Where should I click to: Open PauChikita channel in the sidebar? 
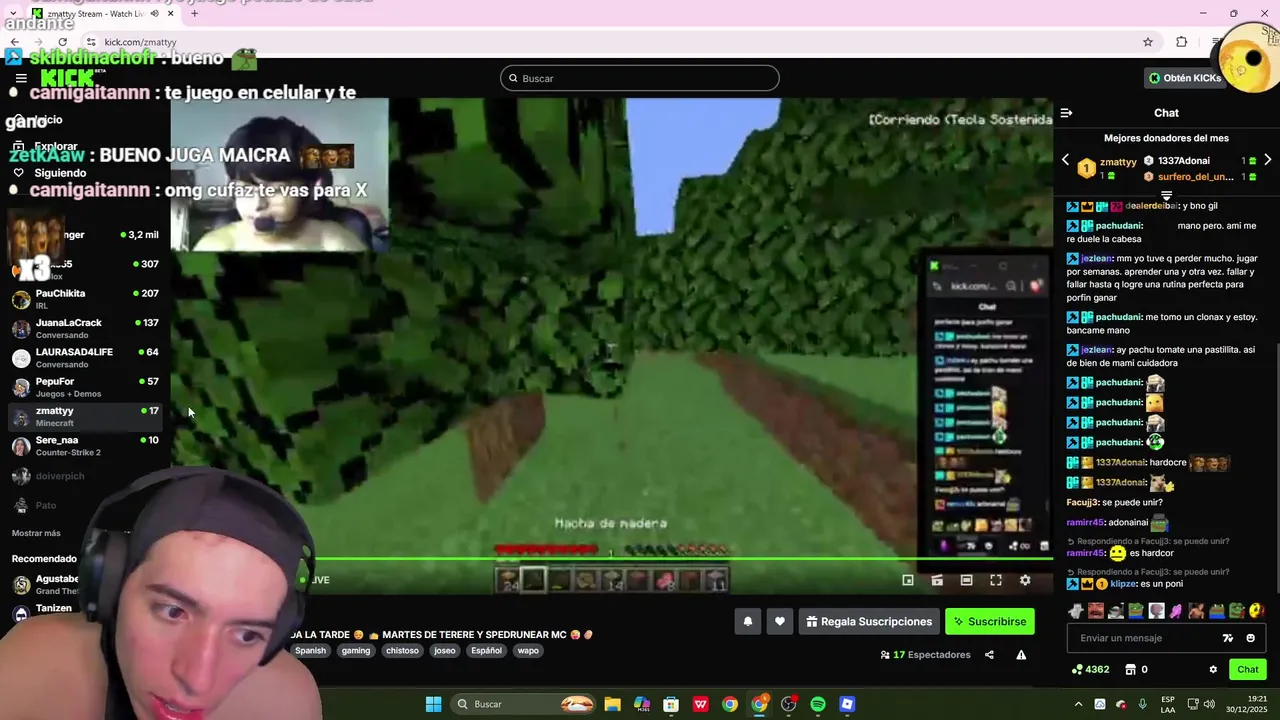coord(85,299)
